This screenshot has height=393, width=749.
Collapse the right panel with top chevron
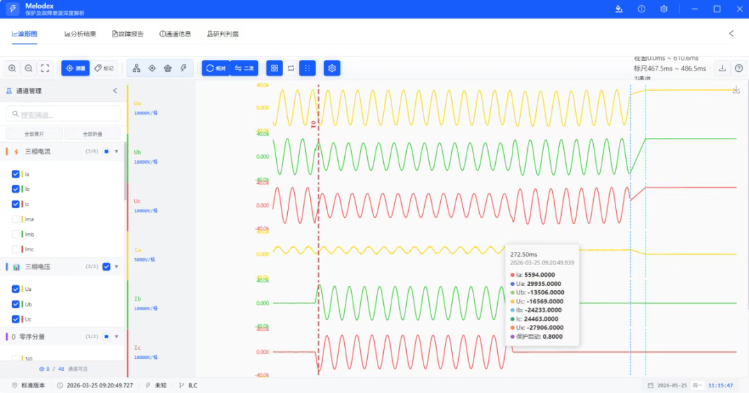(731, 33)
